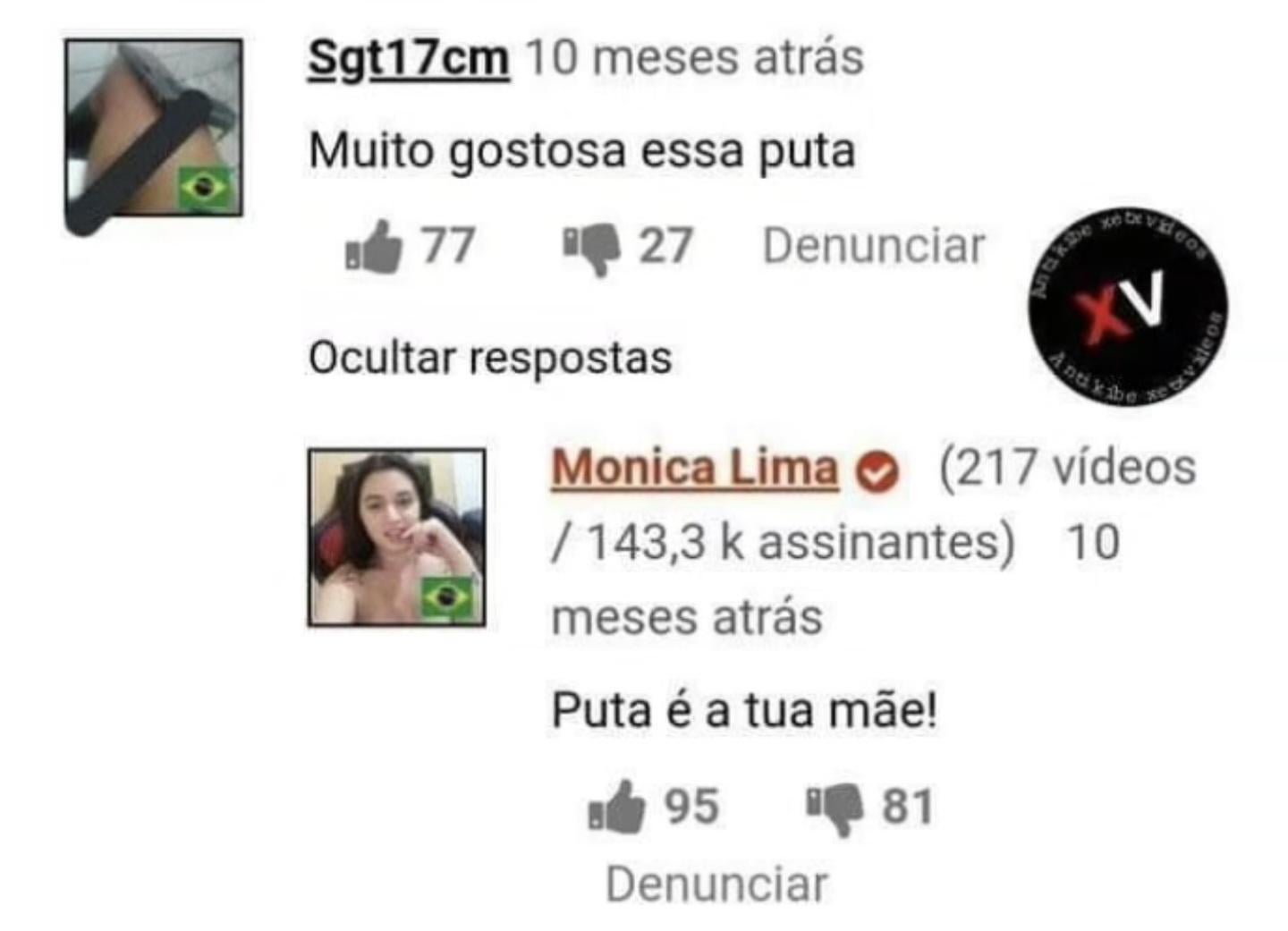Click Brazil flag on Sgt17cm's avatar
1288x931 pixels.
[206, 188]
